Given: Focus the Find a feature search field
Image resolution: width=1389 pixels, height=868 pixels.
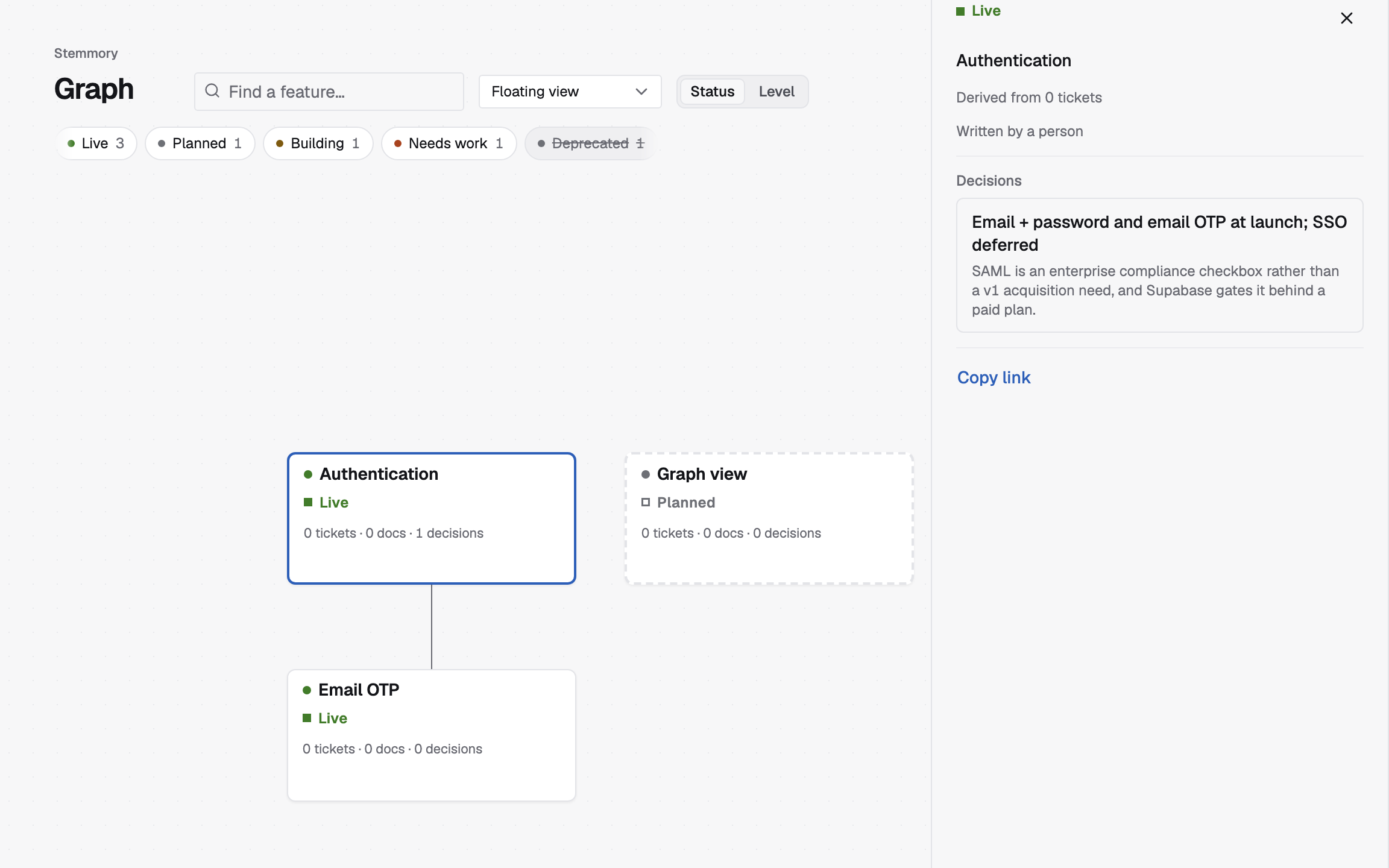Looking at the screenshot, I should [x=329, y=92].
